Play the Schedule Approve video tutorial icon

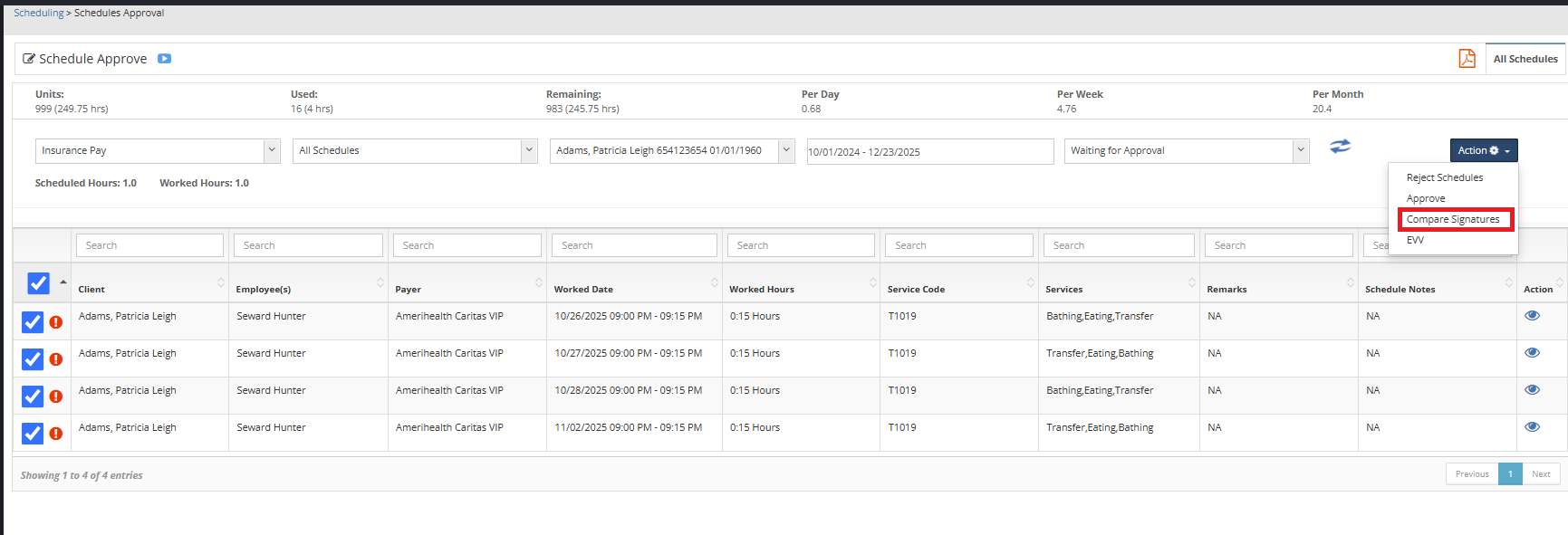[x=164, y=59]
